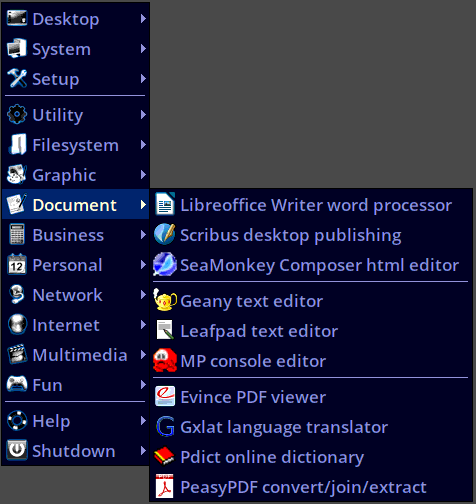Click the Leafpad notepad icon
The width and height of the screenshot is (476, 504).
(165, 330)
